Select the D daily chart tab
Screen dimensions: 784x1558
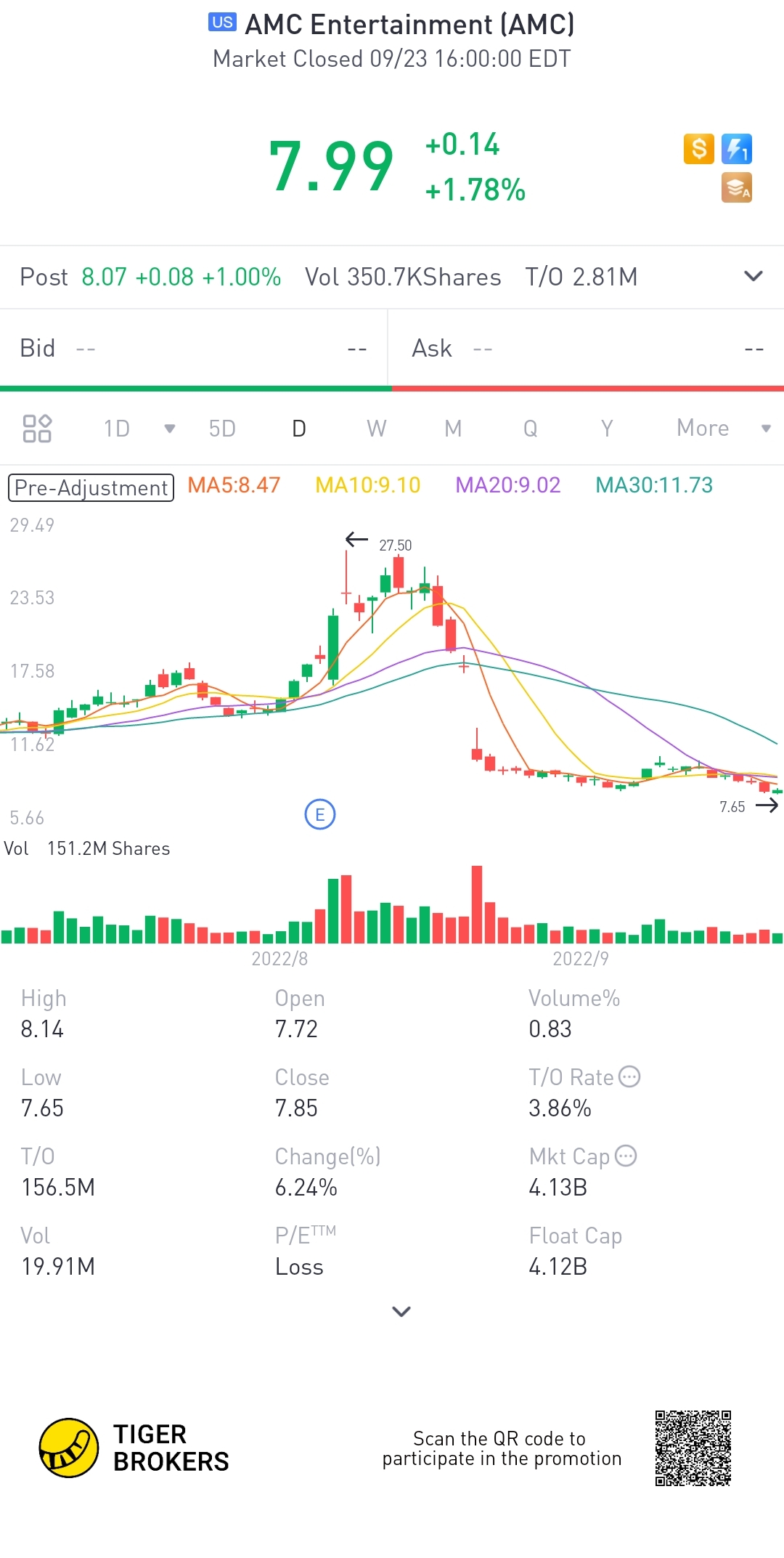pyautogui.click(x=299, y=429)
